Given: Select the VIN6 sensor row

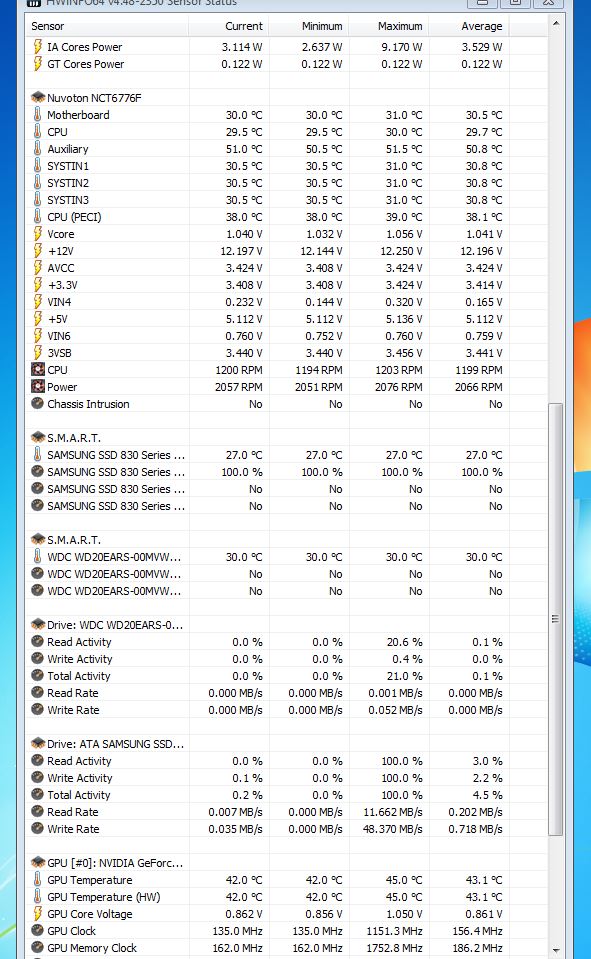Looking at the screenshot, I should [268, 336].
